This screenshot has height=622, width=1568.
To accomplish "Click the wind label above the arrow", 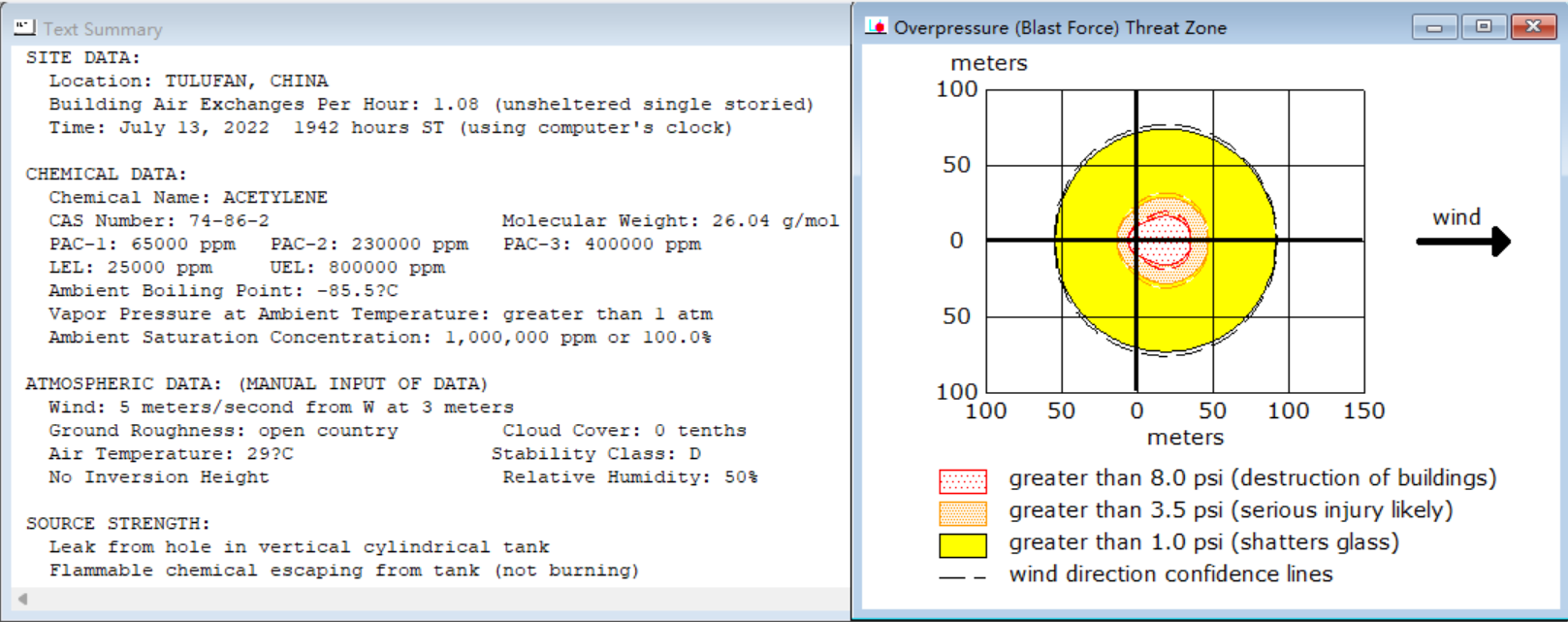I will tap(1456, 217).
